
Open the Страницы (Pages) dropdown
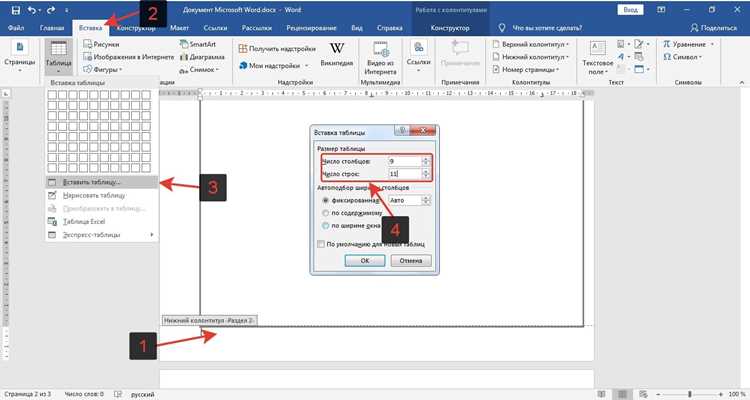20,57
